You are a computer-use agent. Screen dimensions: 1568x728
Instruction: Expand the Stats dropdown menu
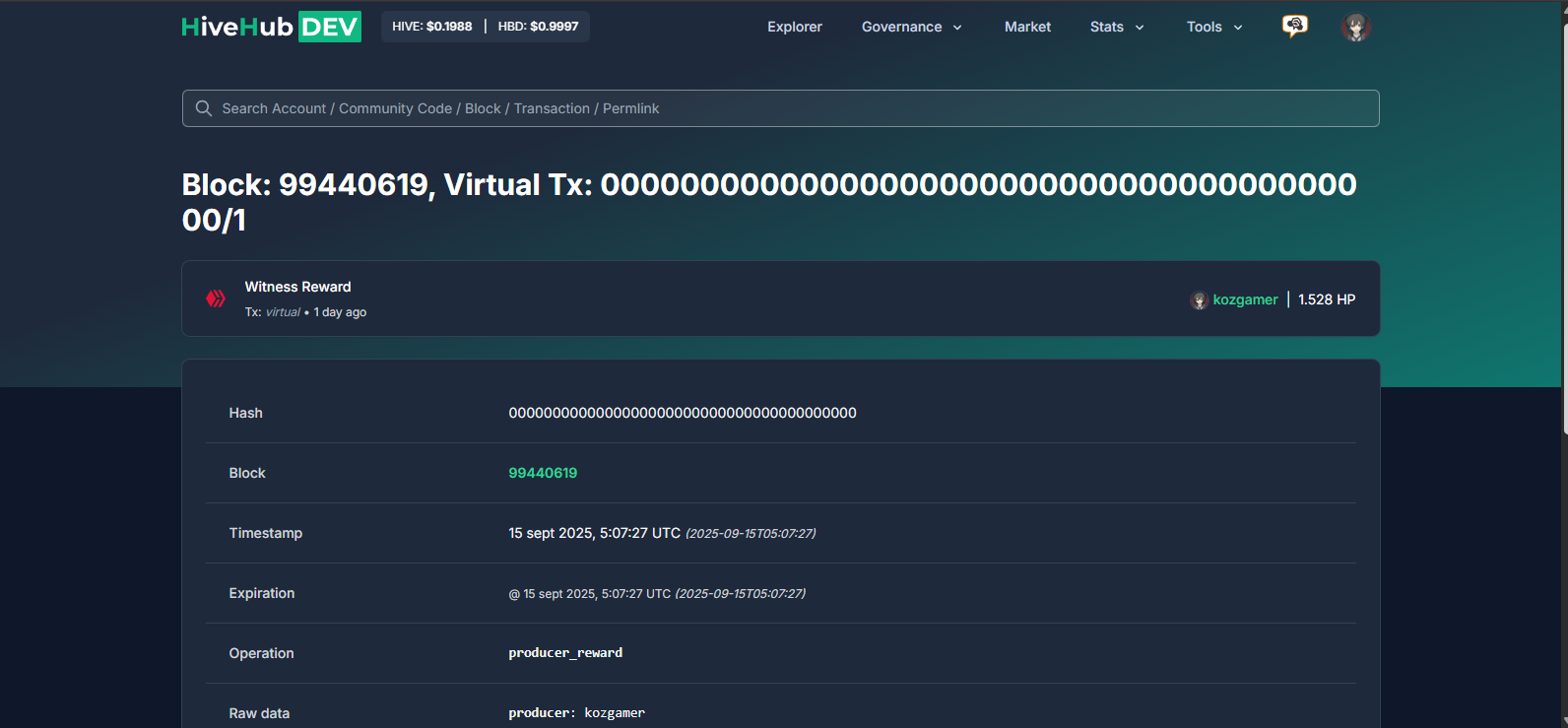tap(1117, 27)
